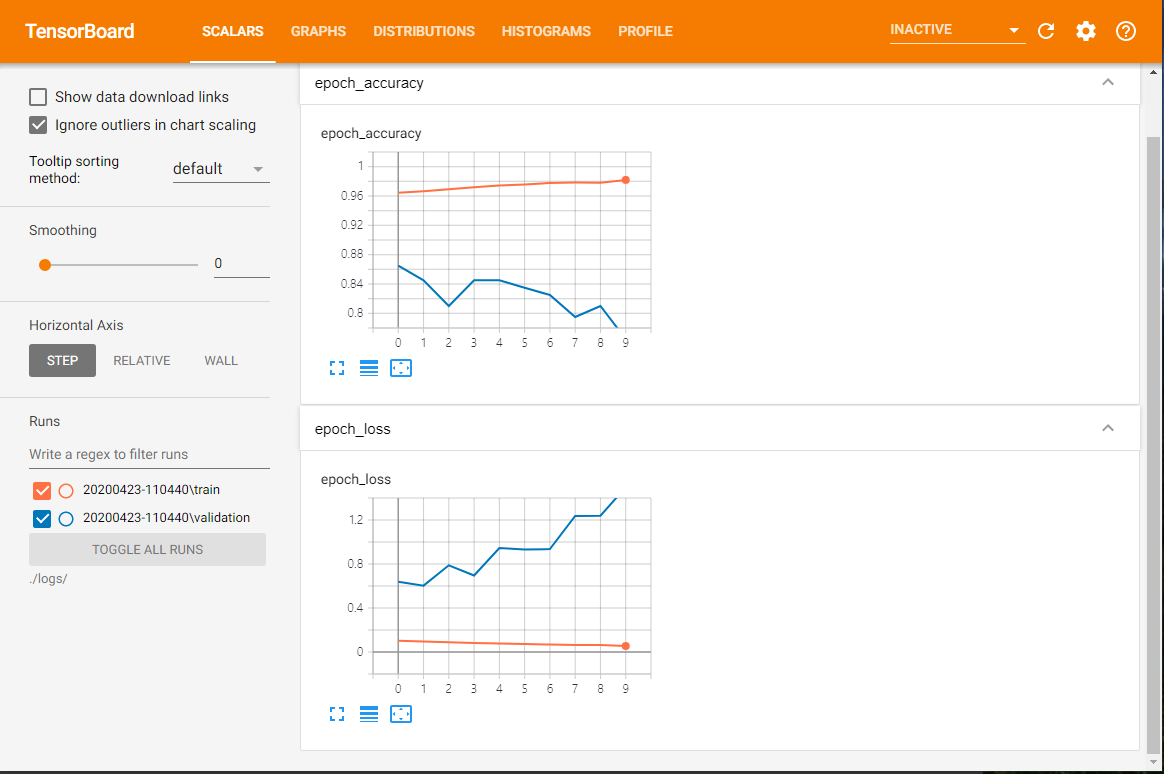Select only the validation run radio circle

pos(66,519)
